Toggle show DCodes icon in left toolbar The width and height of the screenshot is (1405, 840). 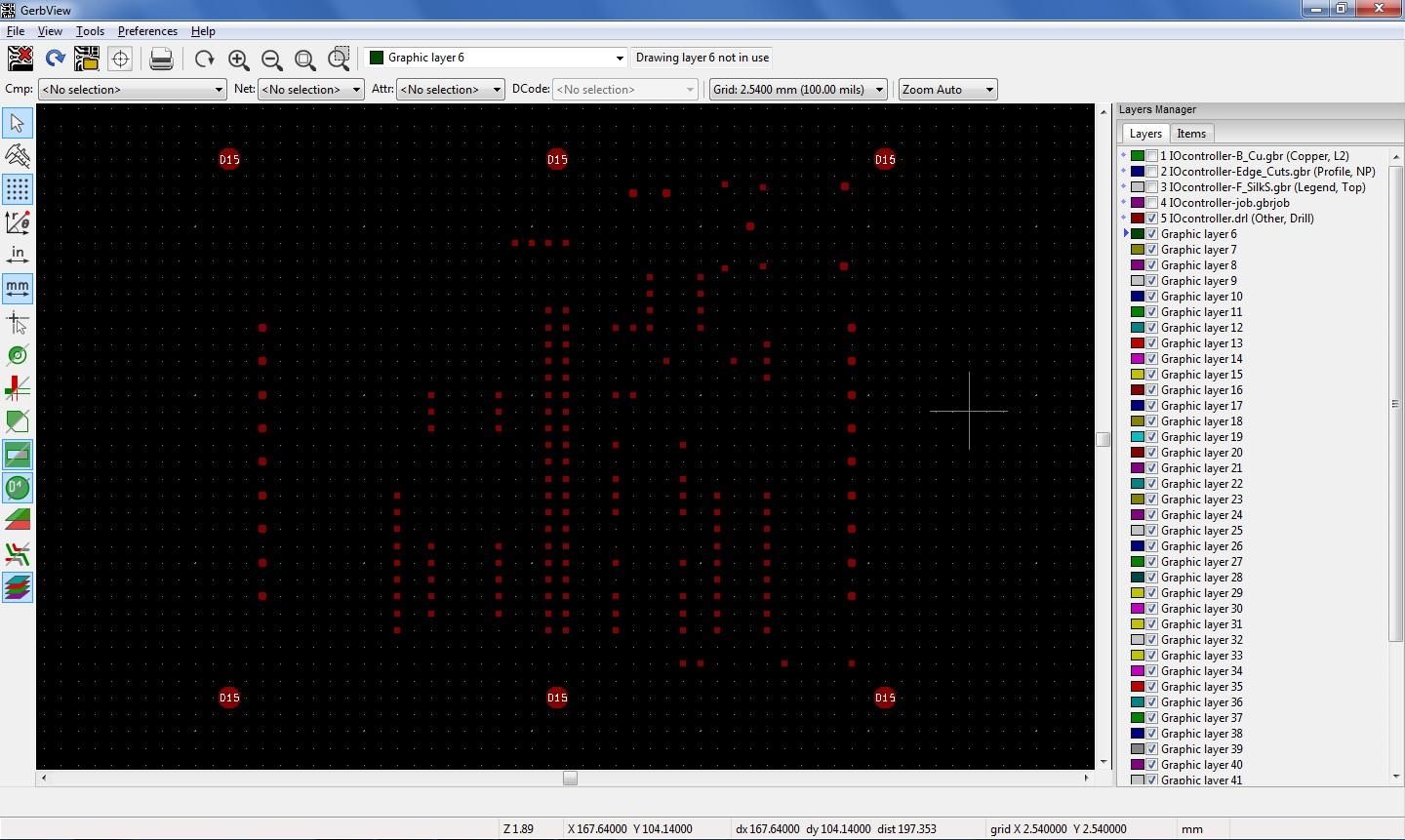coord(17,487)
